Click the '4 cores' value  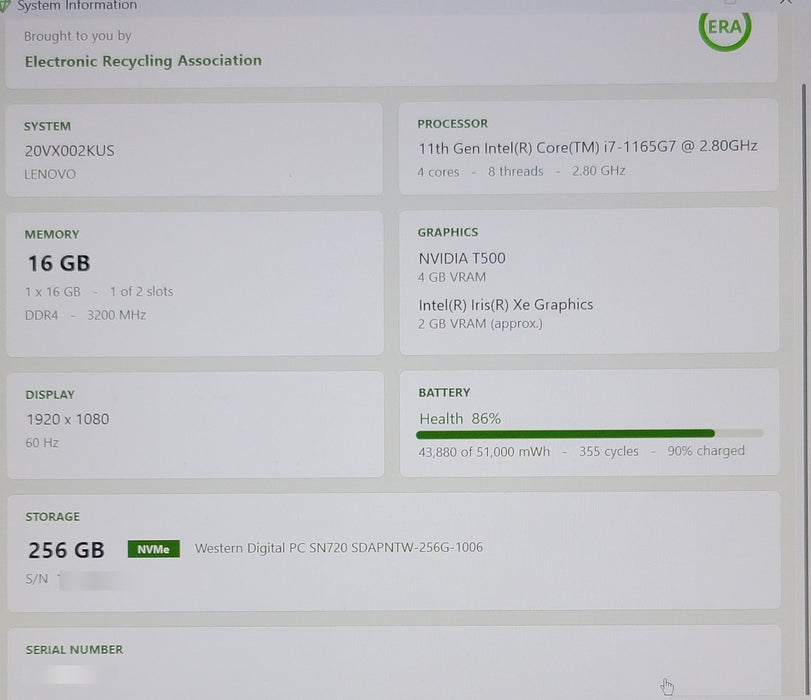[439, 172]
